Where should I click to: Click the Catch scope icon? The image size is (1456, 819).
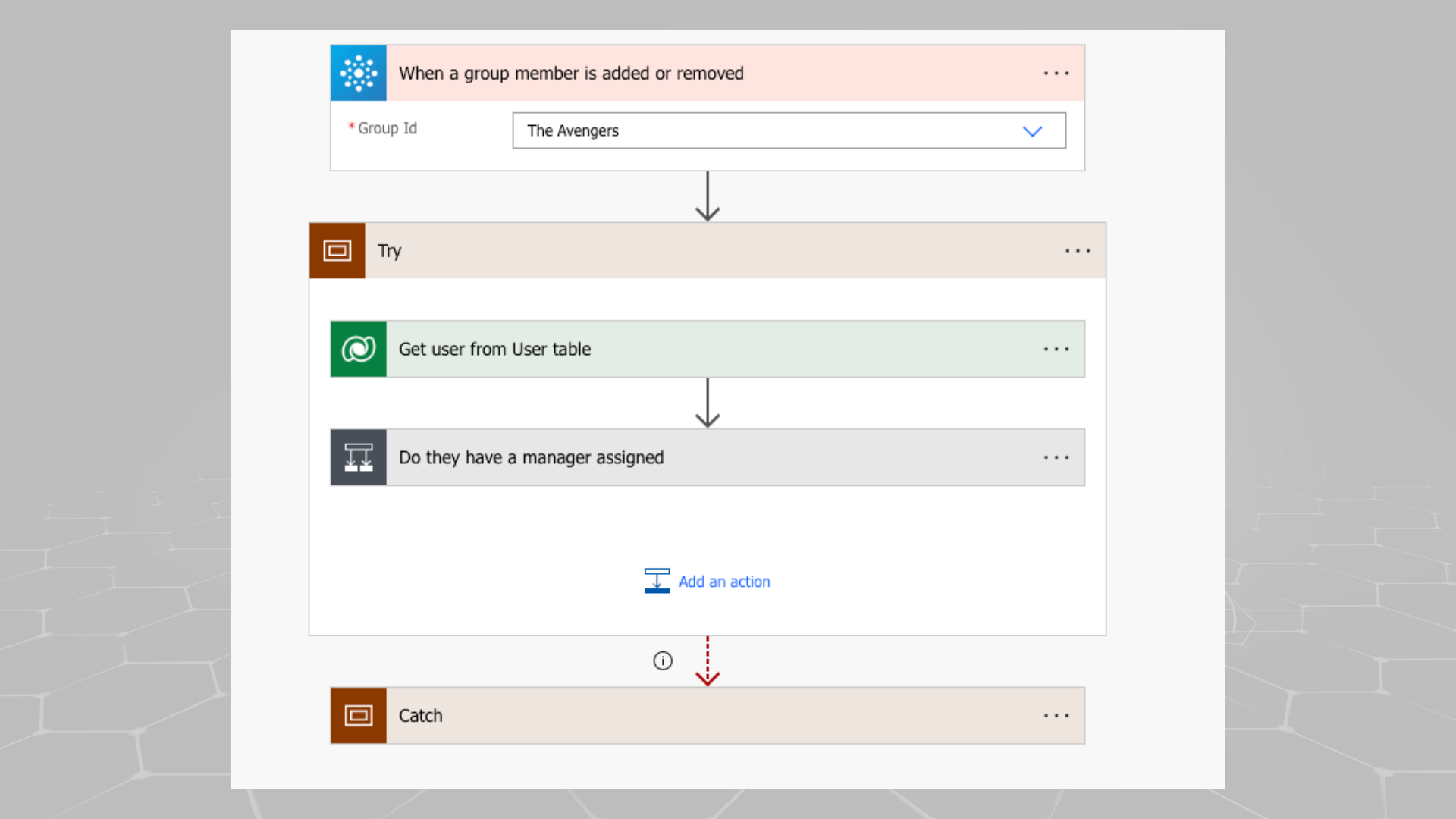359,715
